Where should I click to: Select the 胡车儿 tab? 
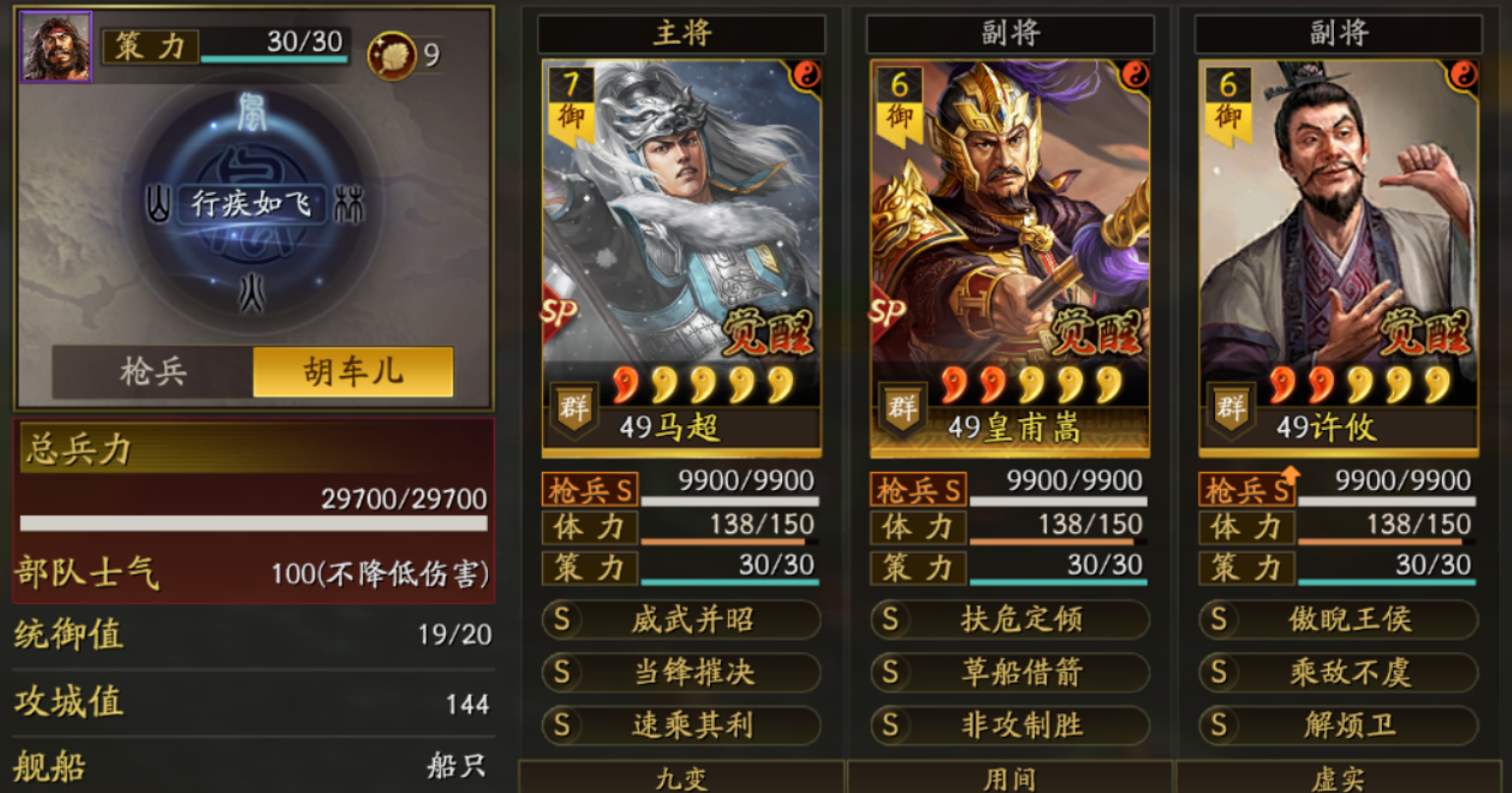click(353, 372)
